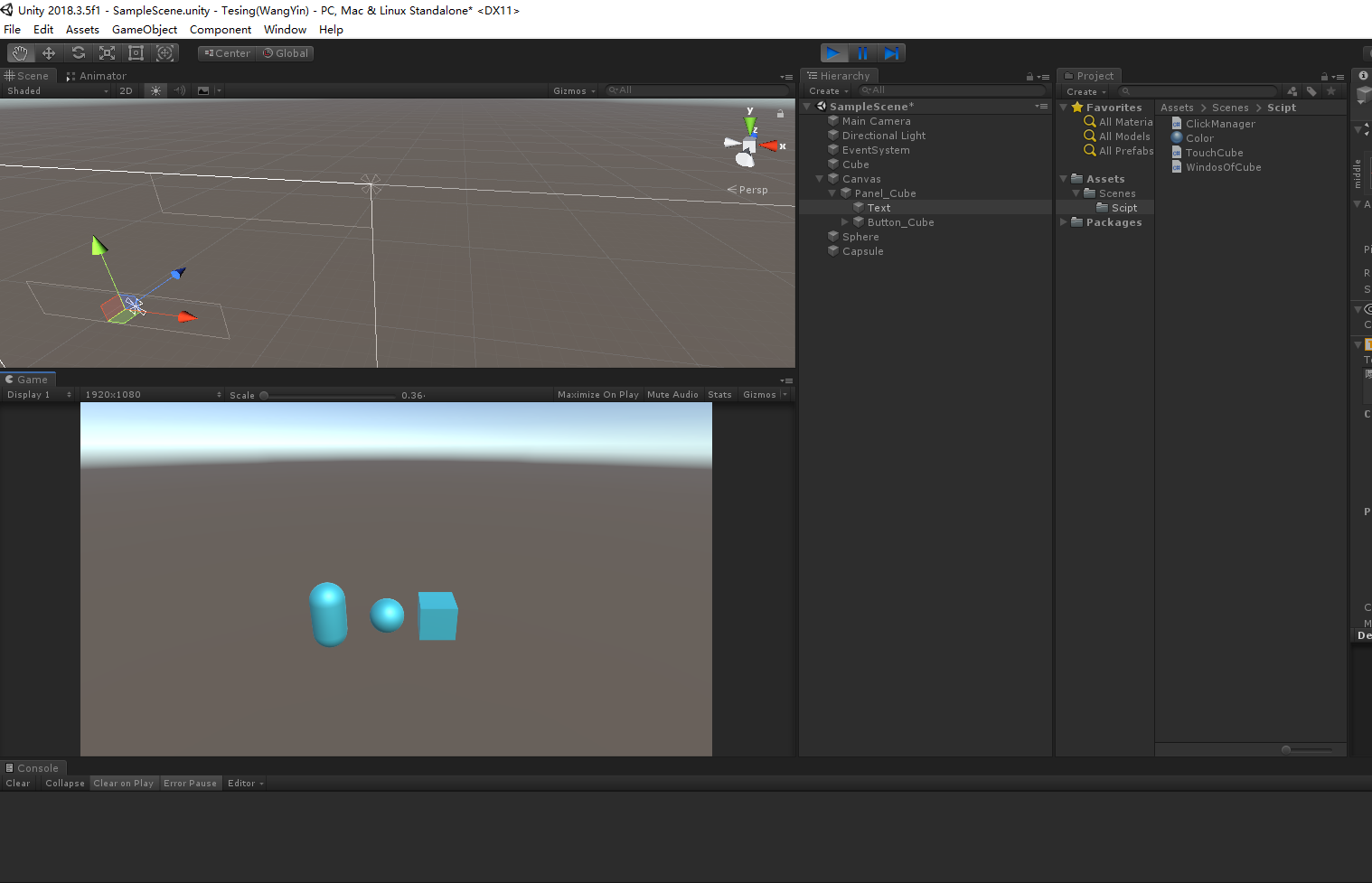Screen dimensions: 1372x883
Task: Open the Window menu
Action: pos(285,29)
